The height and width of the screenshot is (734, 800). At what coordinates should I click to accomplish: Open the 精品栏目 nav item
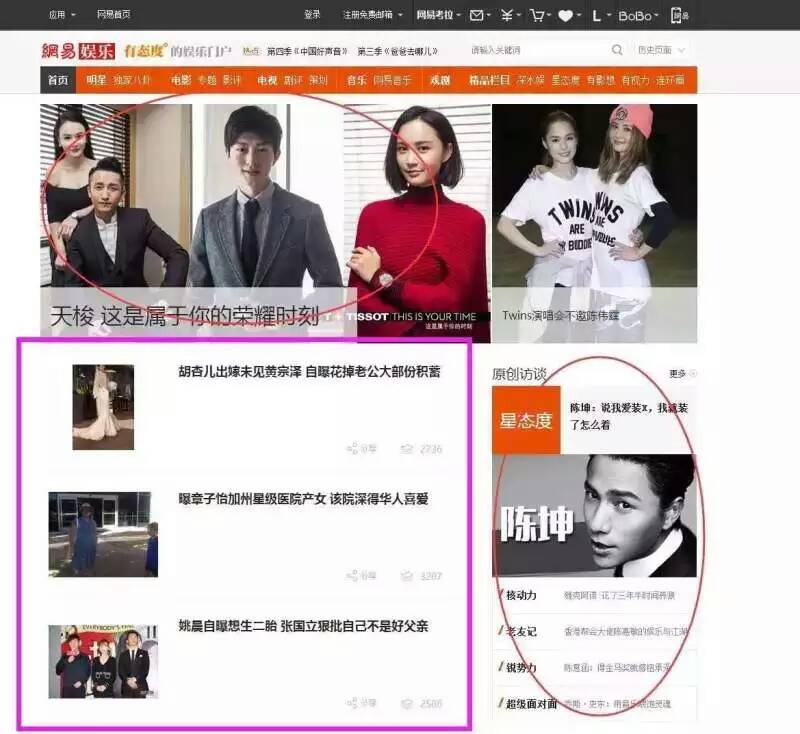tap(489, 80)
